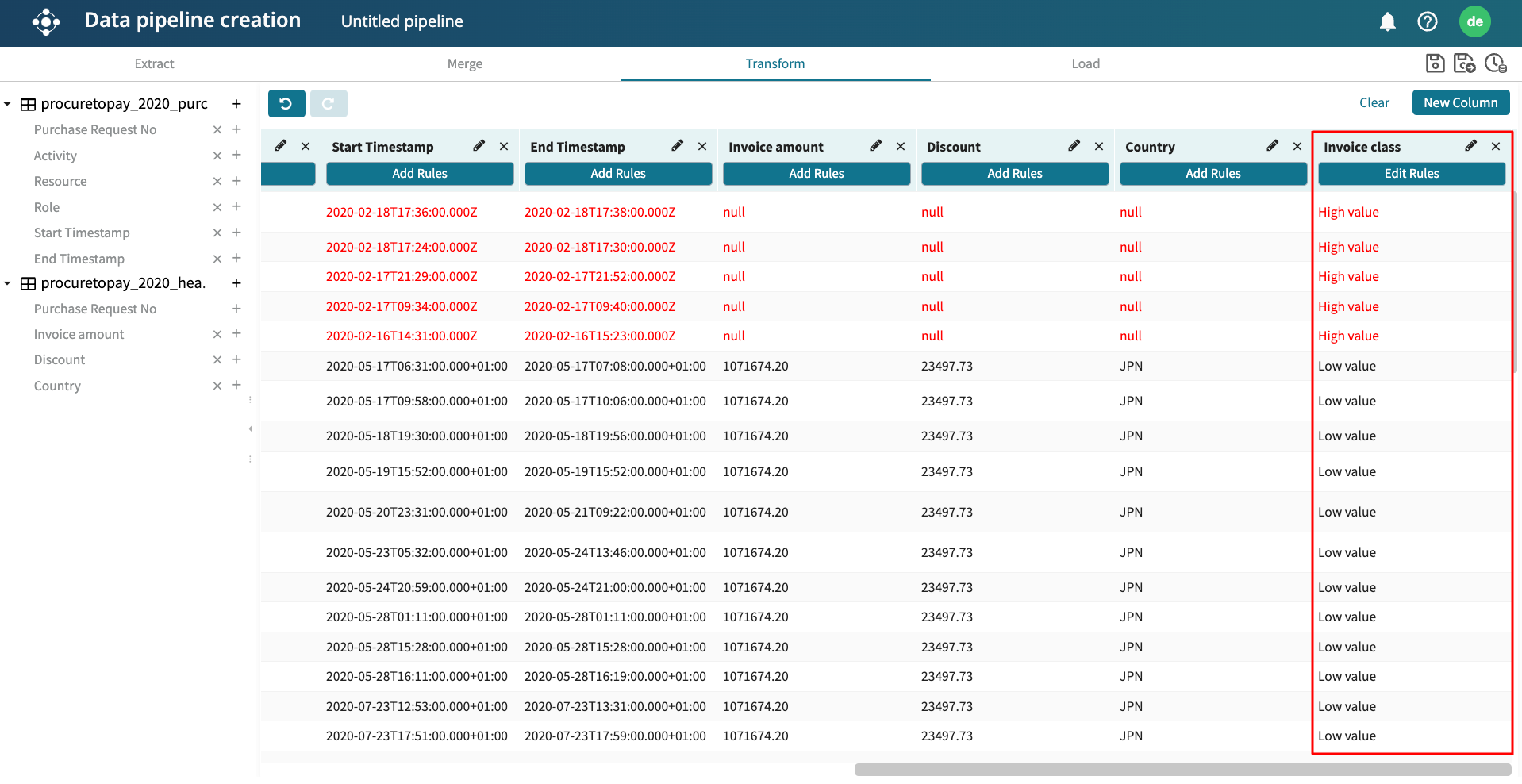Click pencil icon on Start Timestamp column
The width and height of the screenshot is (1522, 784).
point(479,146)
